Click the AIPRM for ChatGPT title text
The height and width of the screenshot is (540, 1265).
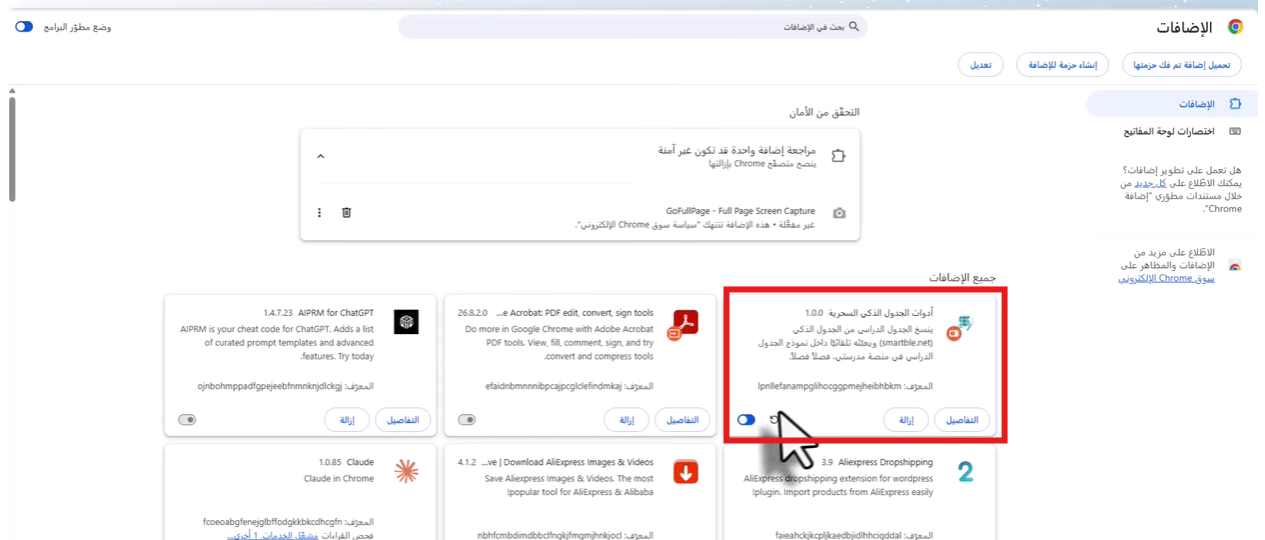click(x=338, y=313)
